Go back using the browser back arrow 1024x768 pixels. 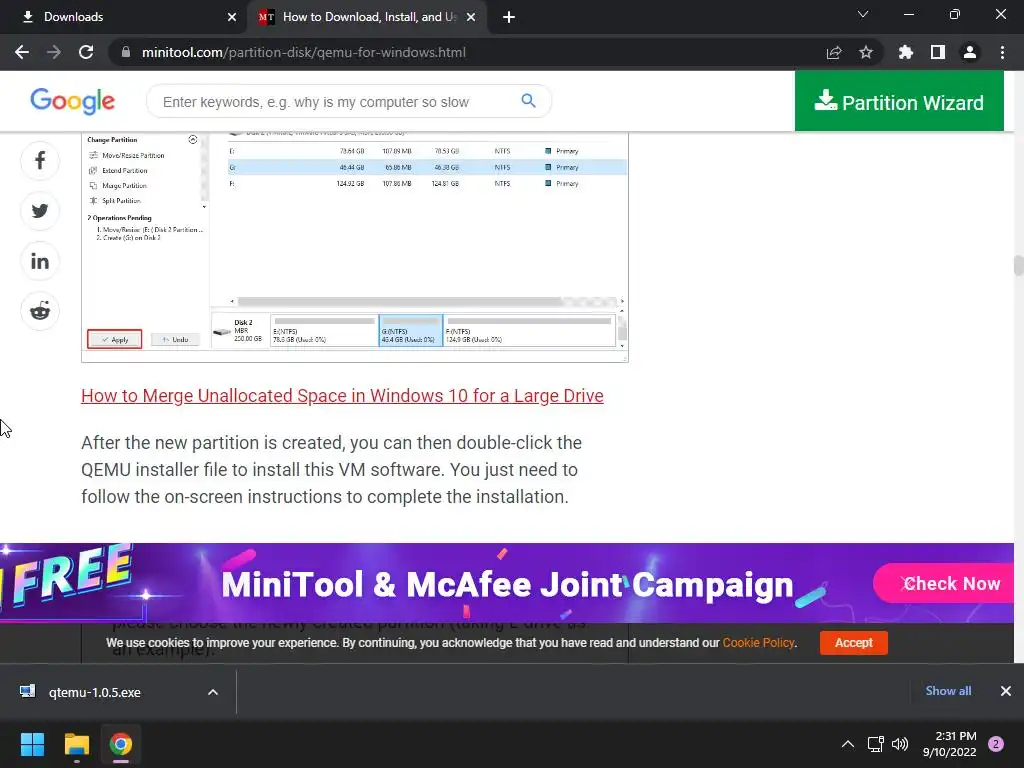[x=22, y=52]
